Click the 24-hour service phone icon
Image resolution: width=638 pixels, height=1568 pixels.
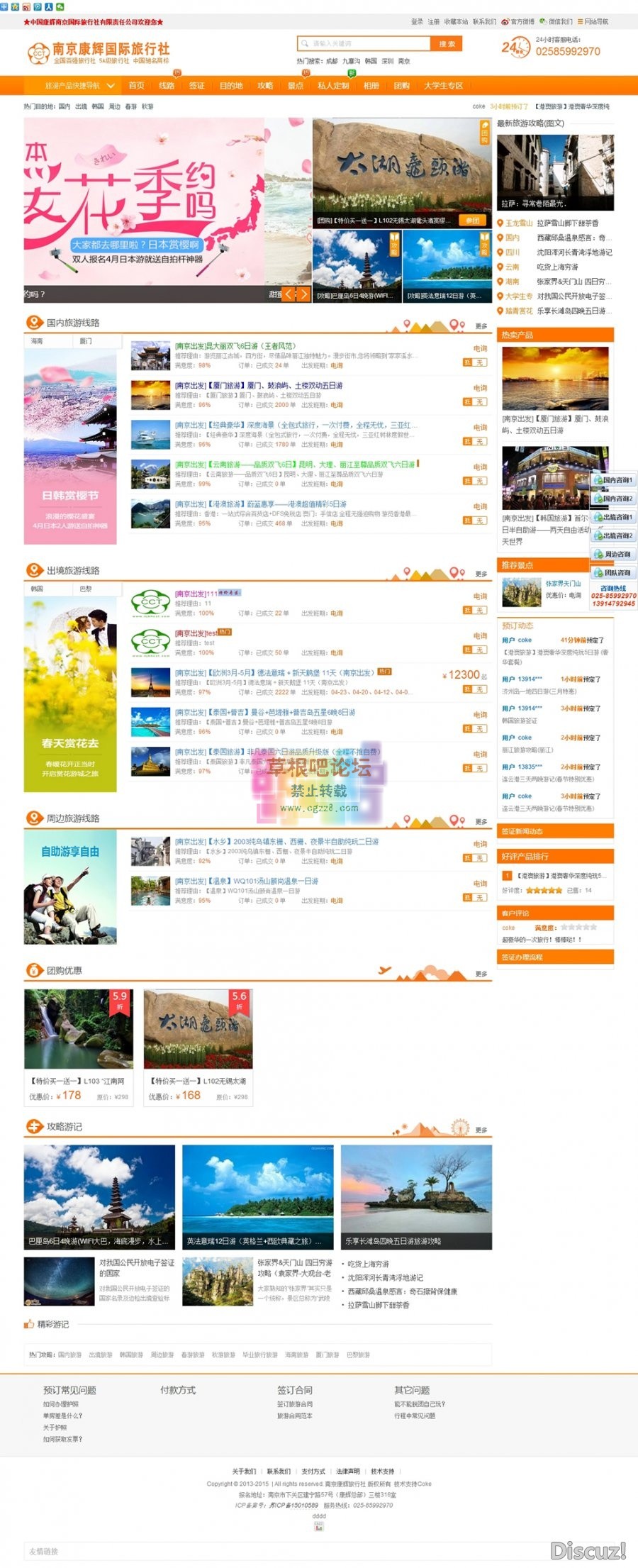tap(515, 48)
